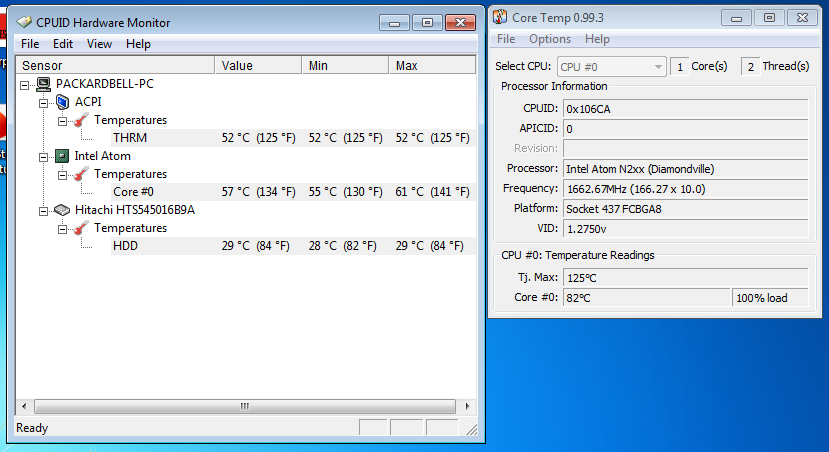Open Edit menu in Hardware Monitor
Image resolution: width=829 pixels, height=452 pixels.
(63, 44)
